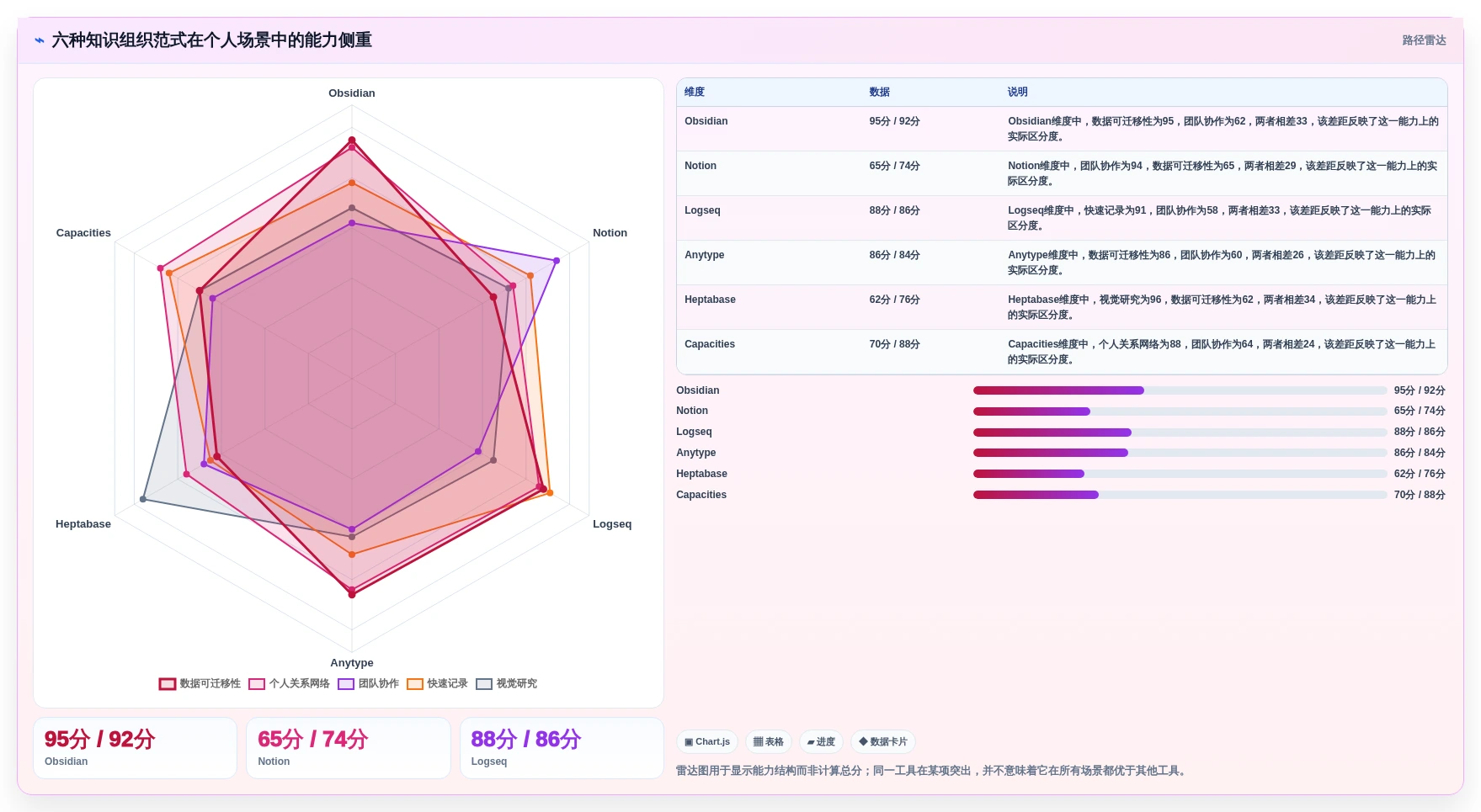Toggle the 数据可迁移性 legend series
Screen dimensions: 1481x812
coord(200,683)
